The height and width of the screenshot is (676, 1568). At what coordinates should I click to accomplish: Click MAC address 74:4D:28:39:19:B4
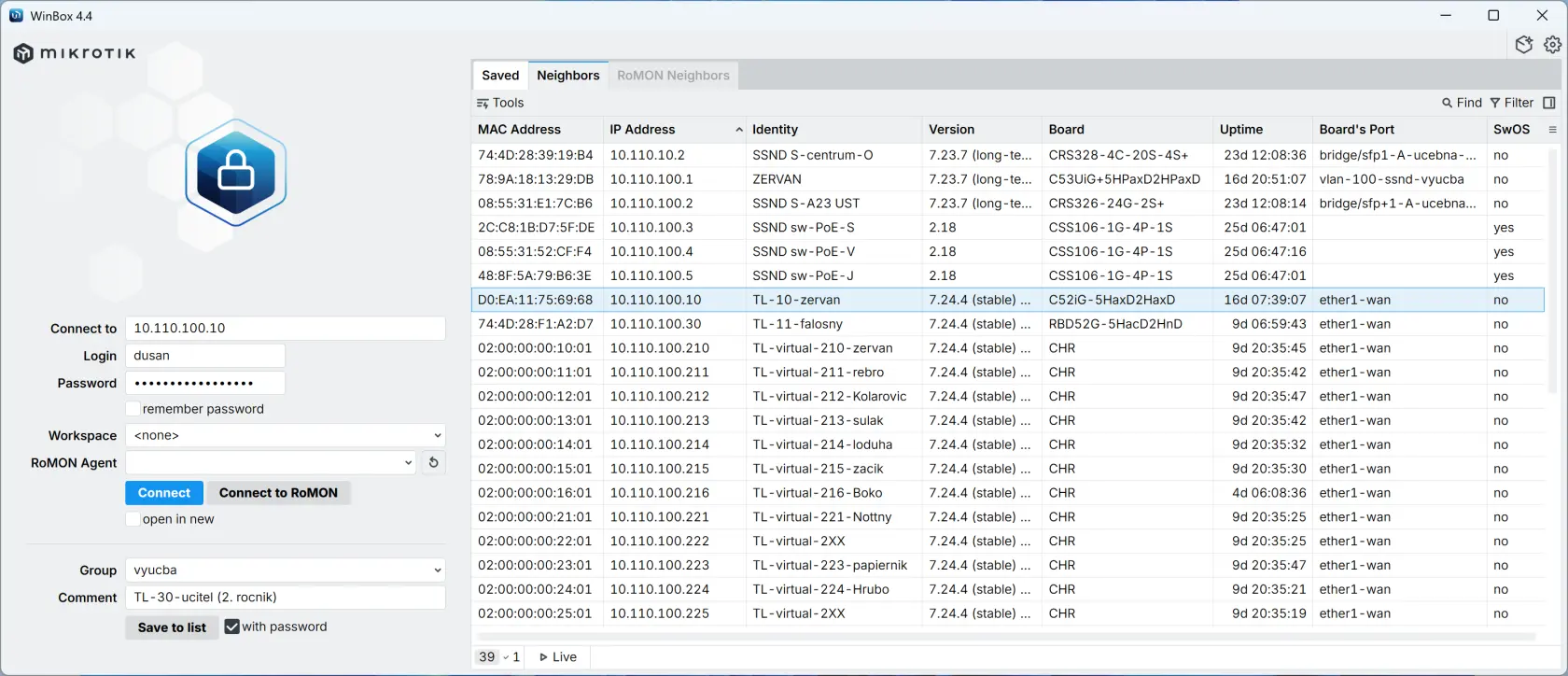point(536,155)
